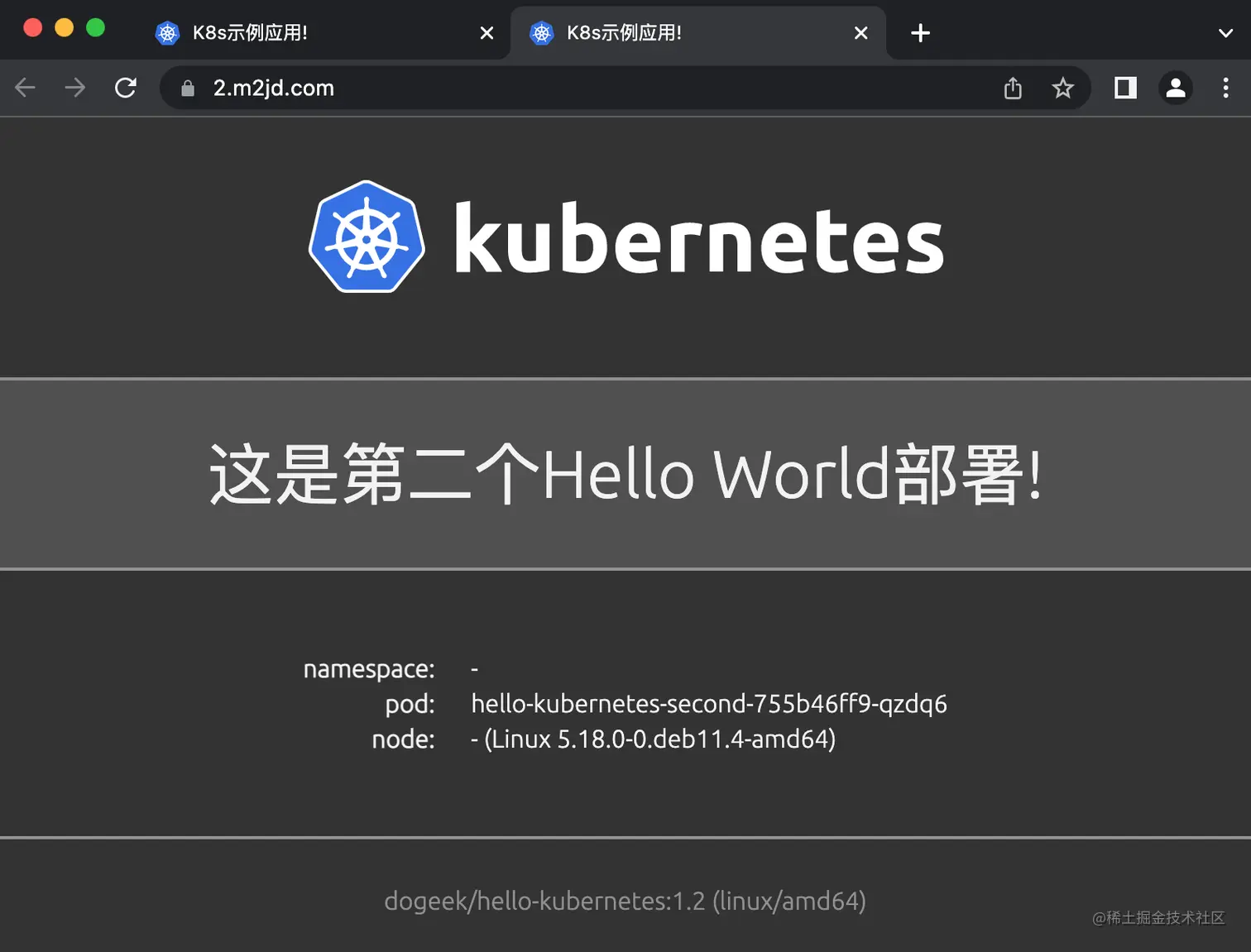The image size is (1251, 952).
Task: Click the kubernetes wordmark text
Action: [699, 237]
